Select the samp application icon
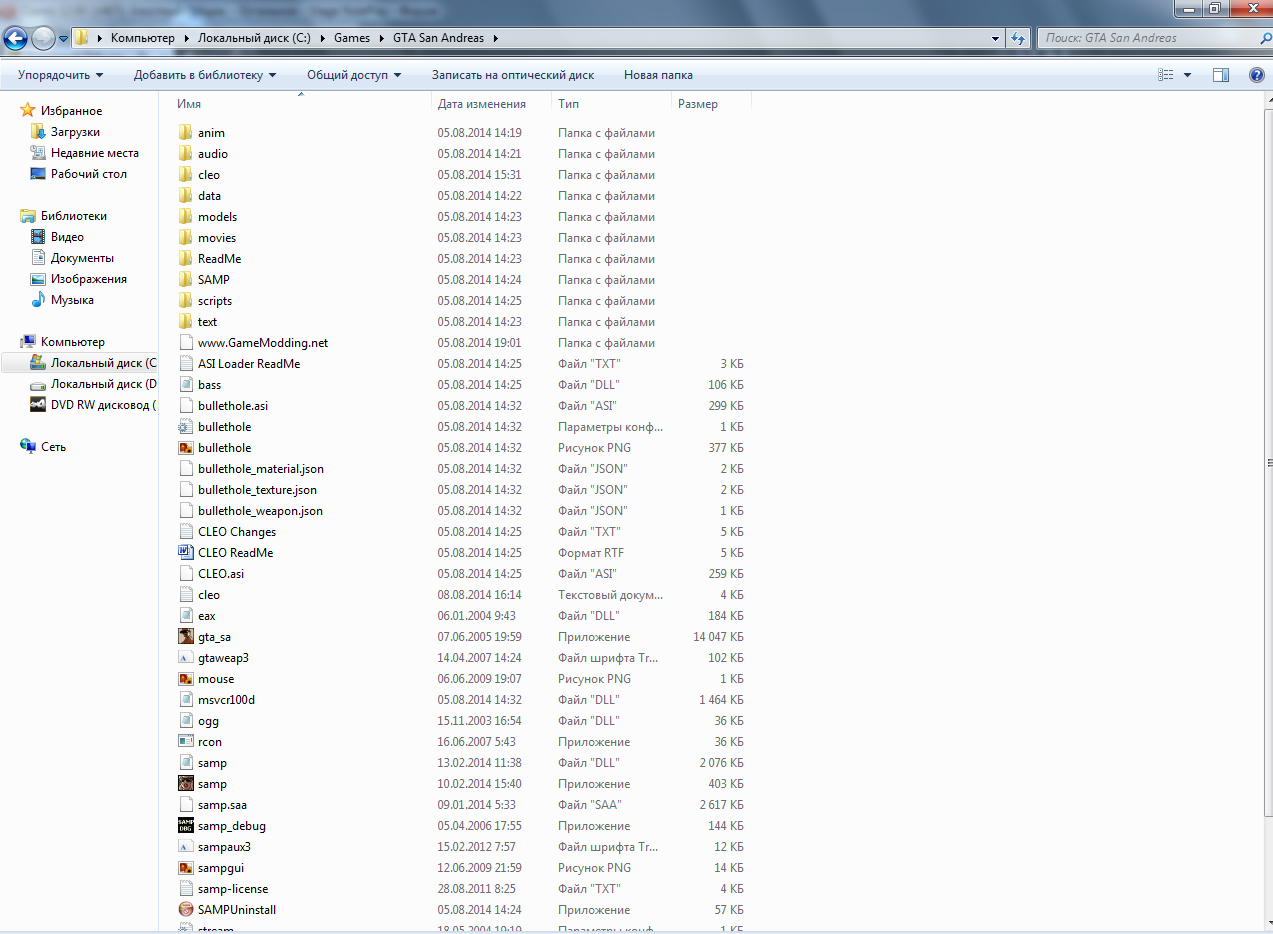 [185, 784]
